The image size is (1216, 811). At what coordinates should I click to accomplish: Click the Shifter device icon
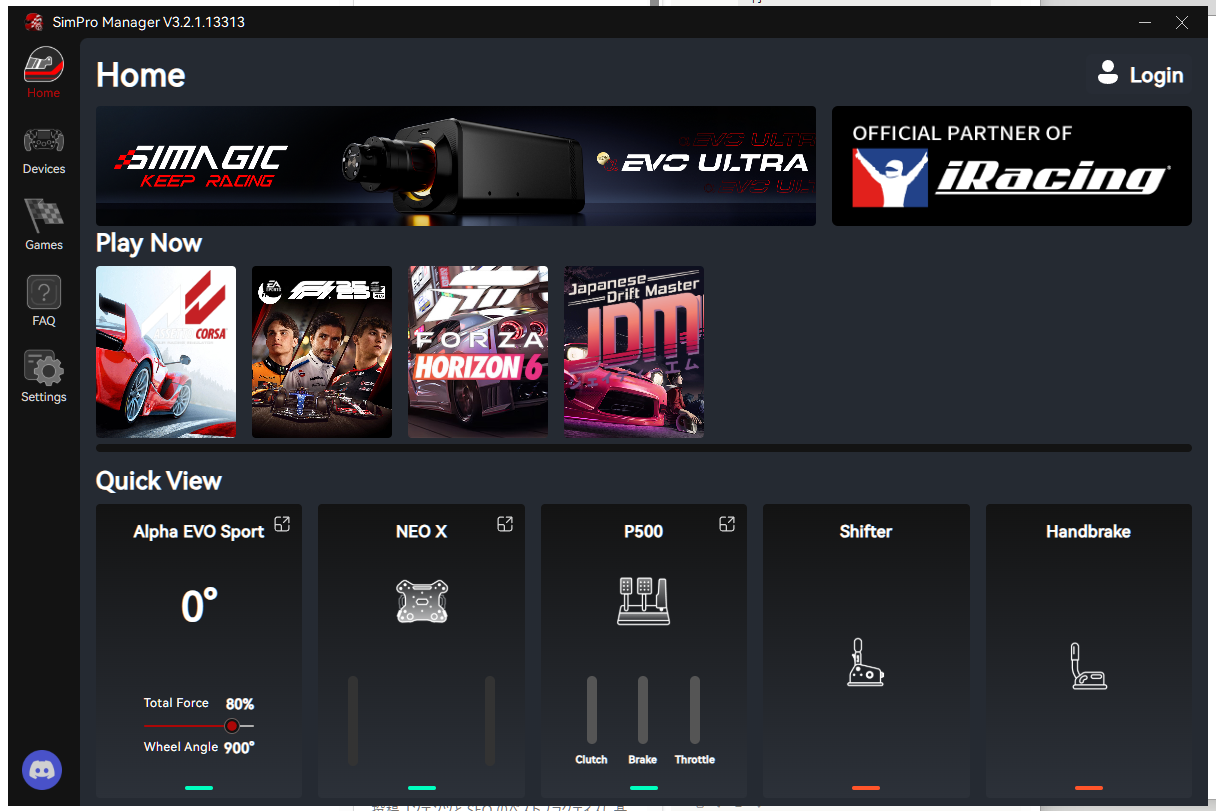pos(866,662)
